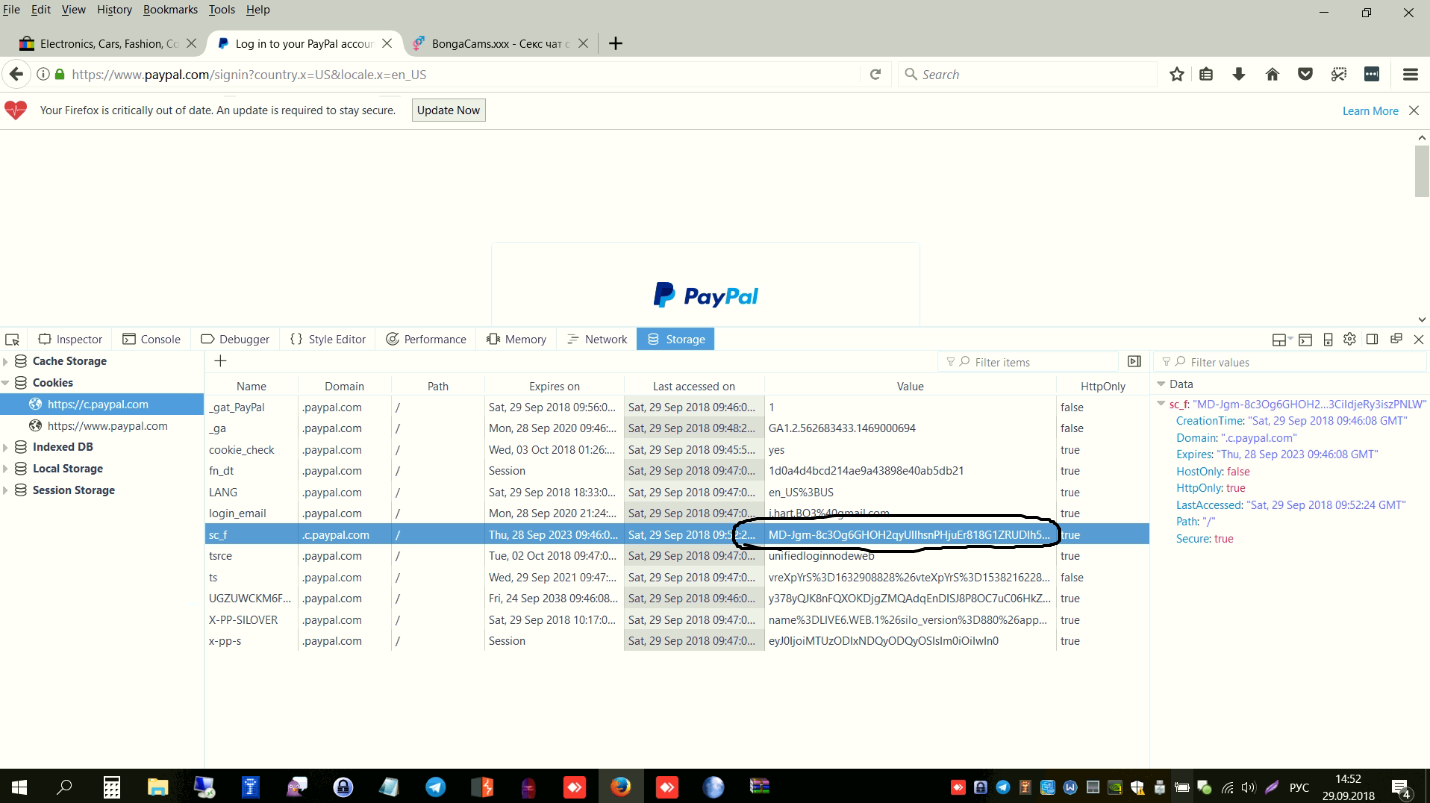Image resolution: width=1430 pixels, height=803 pixels.
Task: Expand the Session Storage tree node
Action: (6, 490)
